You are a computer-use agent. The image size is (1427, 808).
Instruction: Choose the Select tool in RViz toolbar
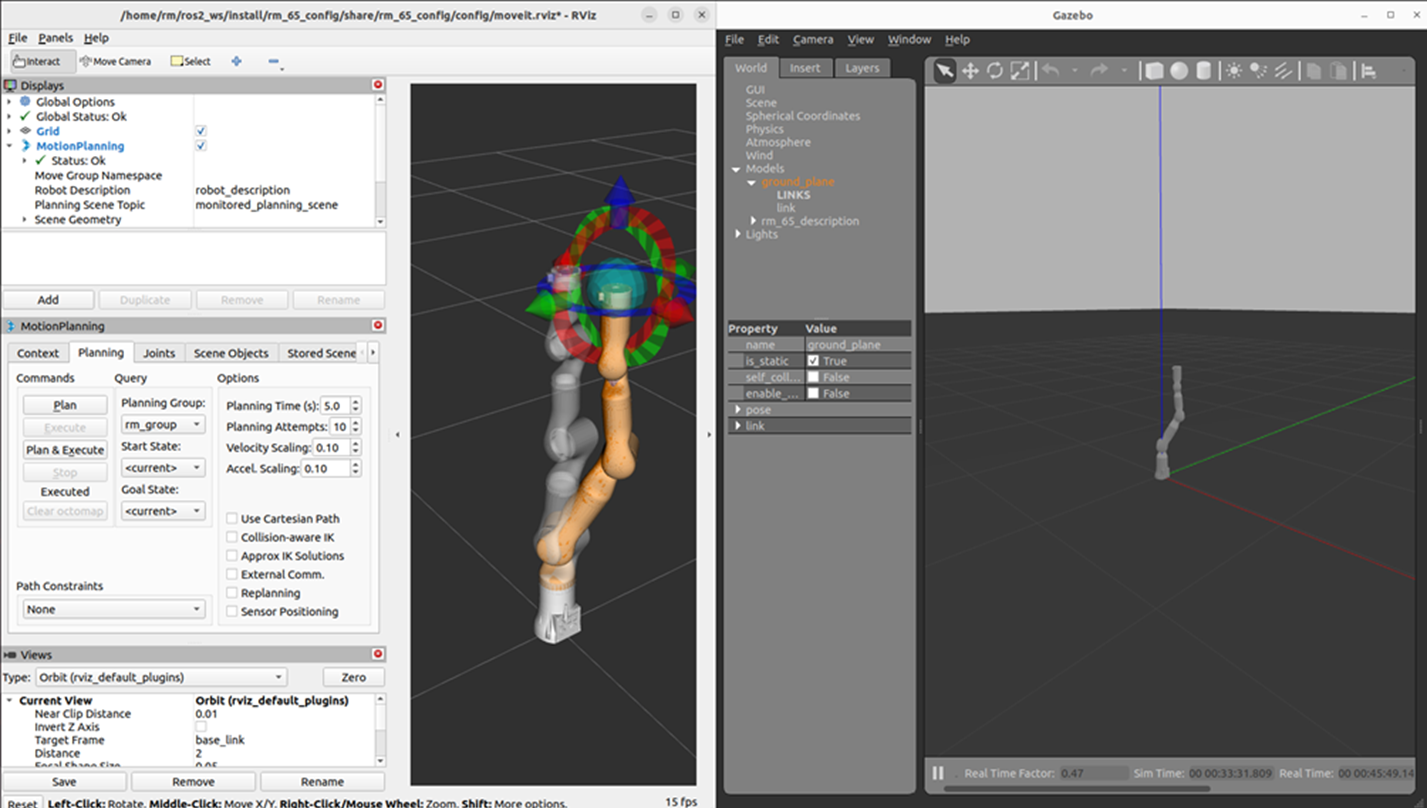point(190,61)
